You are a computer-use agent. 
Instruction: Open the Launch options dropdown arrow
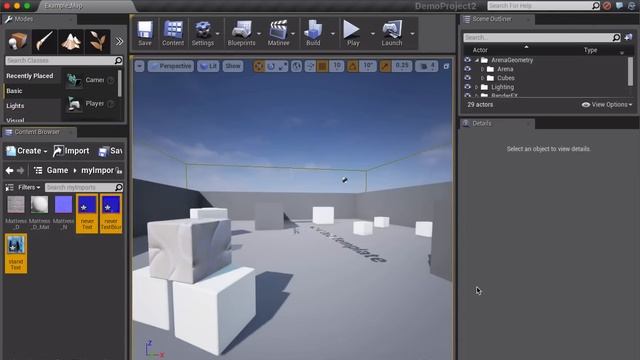412,34
